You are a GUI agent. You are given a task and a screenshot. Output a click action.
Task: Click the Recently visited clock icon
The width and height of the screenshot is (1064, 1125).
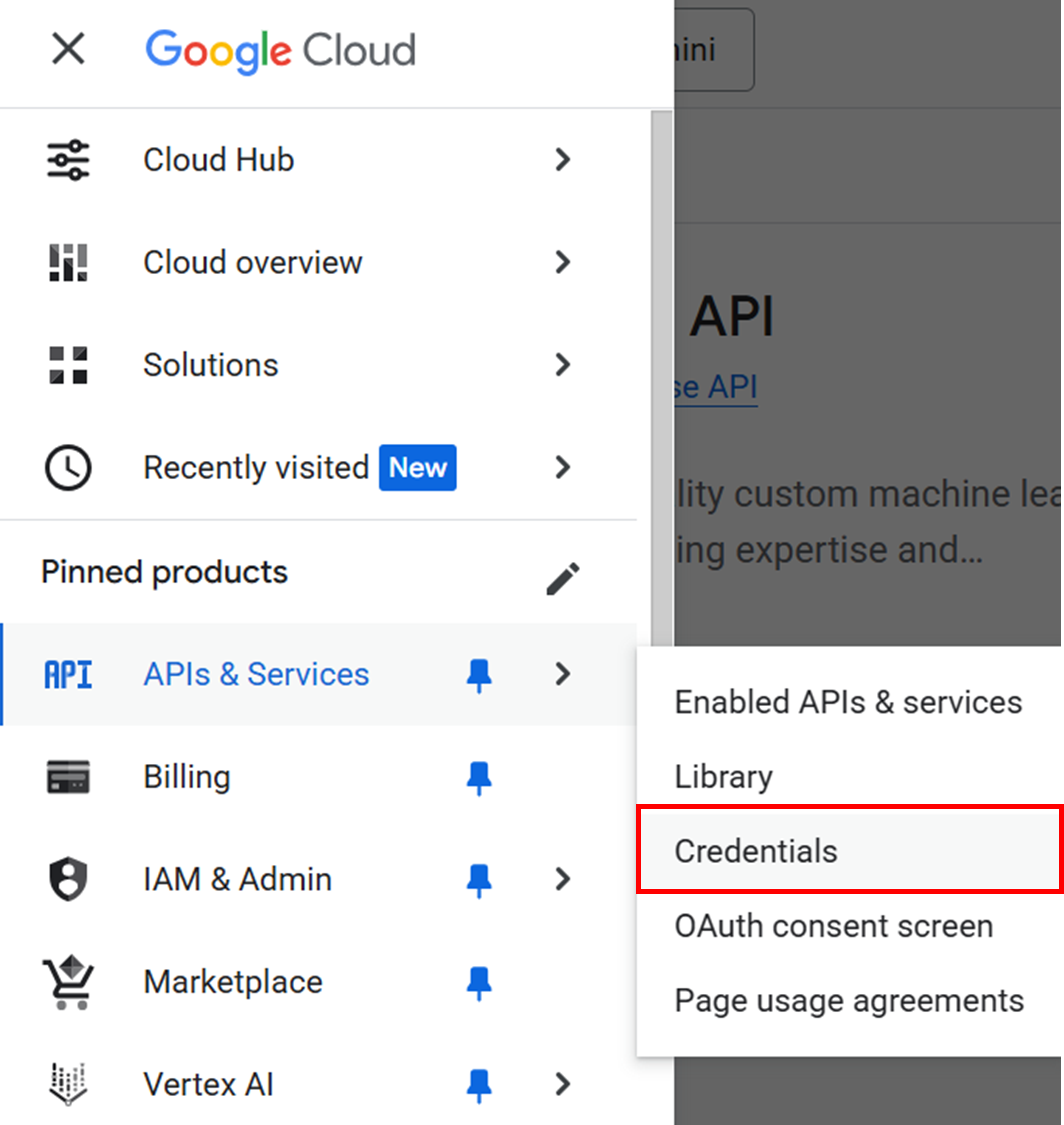[68, 468]
